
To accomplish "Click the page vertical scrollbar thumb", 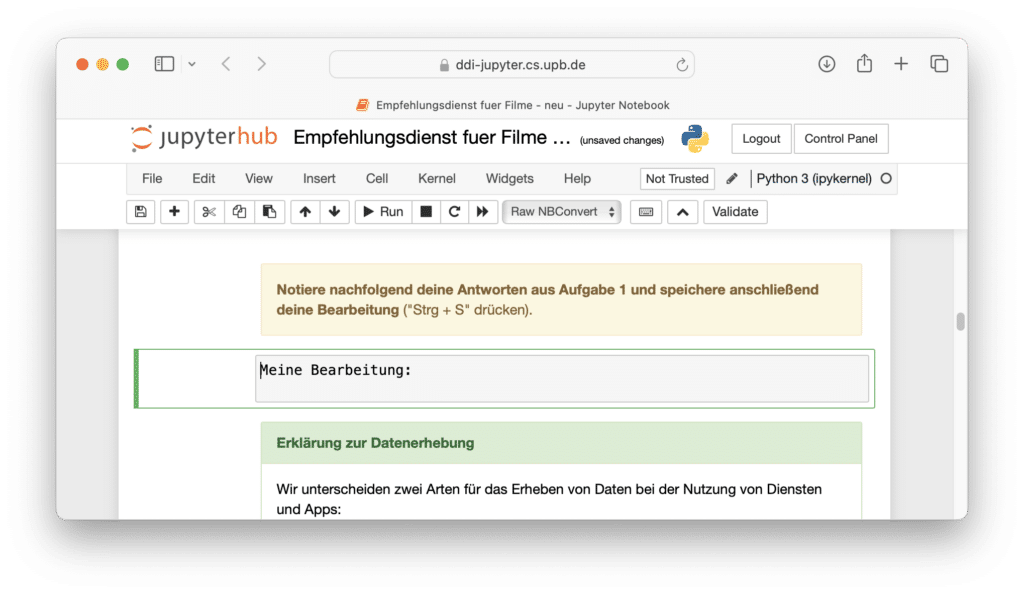I will pyautogui.click(x=960, y=322).
